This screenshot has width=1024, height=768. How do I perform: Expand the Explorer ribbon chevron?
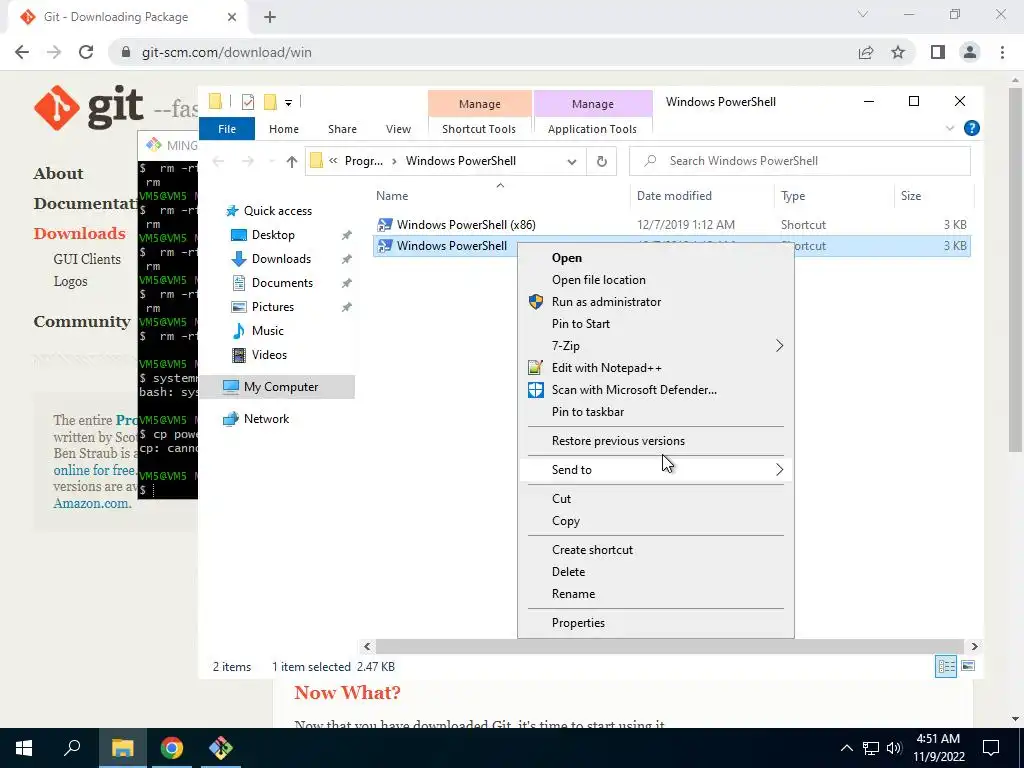pyautogui.click(x=950, y=129)
